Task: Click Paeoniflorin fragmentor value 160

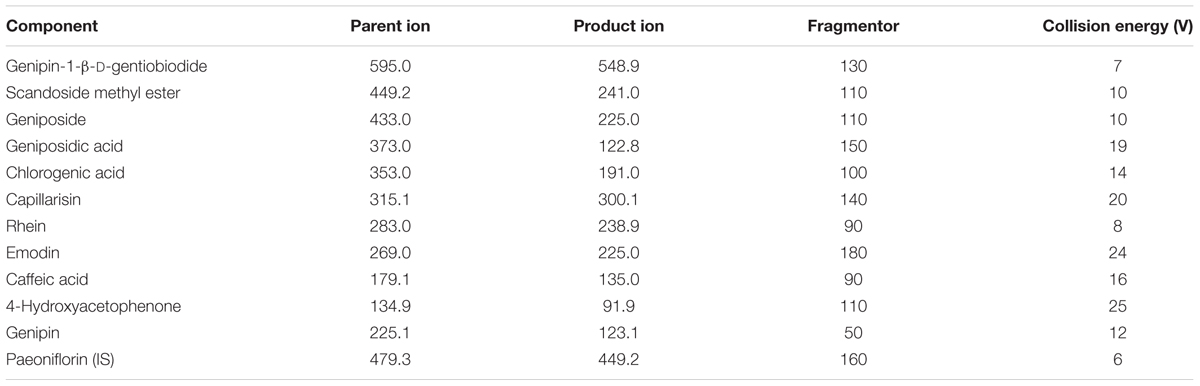Action: [x=851, y=359]
